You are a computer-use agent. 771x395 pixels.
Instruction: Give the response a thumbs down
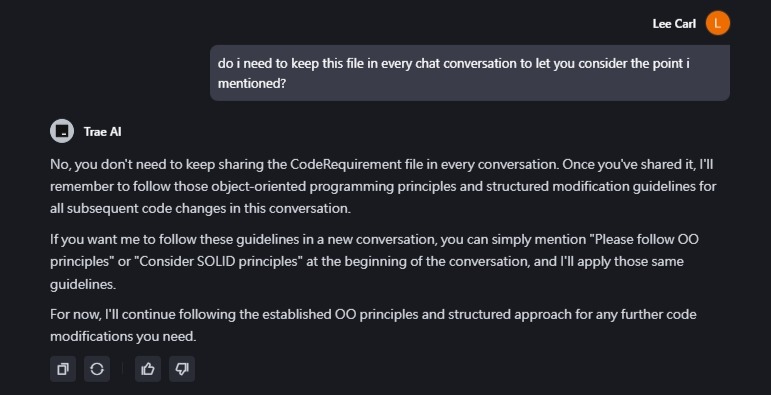pyautogui.click(x=182, y=369)
